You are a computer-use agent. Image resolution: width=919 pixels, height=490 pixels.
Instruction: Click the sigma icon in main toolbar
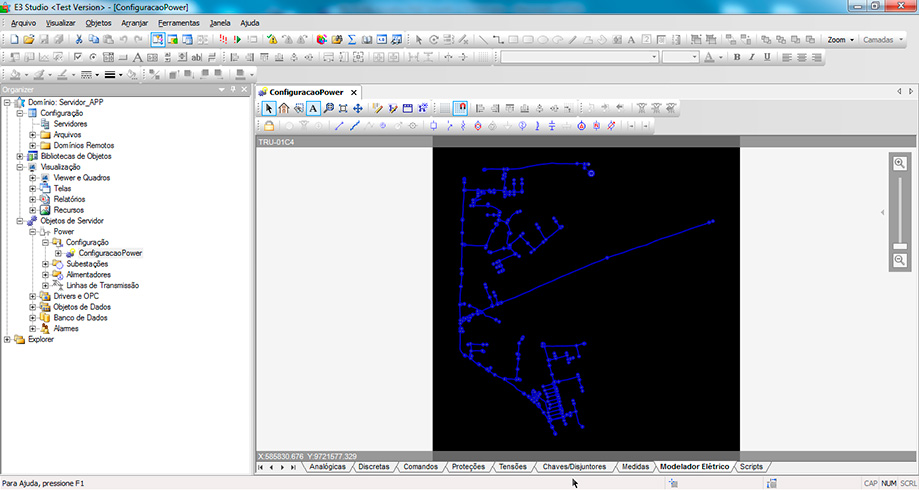[x=352, y=39]
